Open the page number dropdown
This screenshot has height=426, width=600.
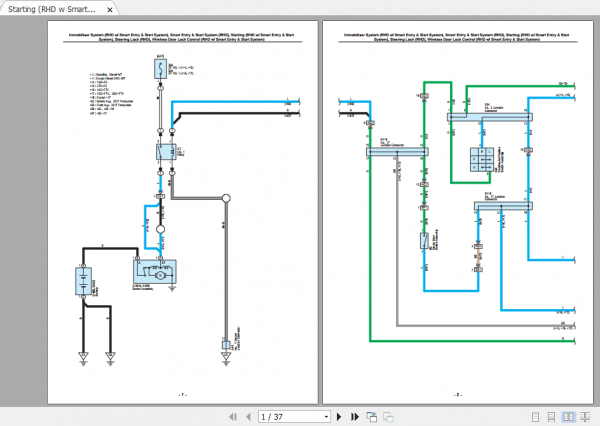point(326,416)
